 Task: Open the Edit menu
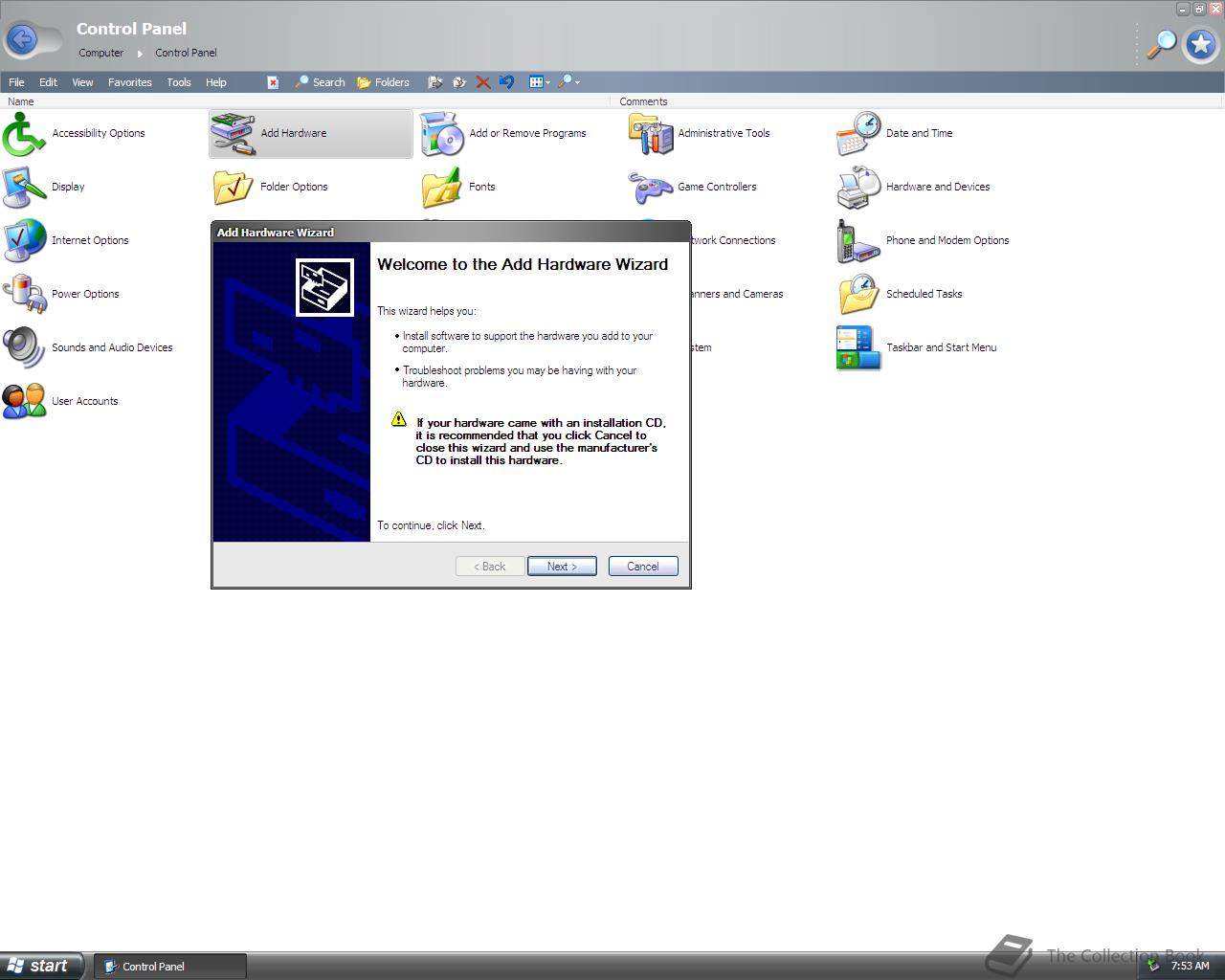point(48,82)
